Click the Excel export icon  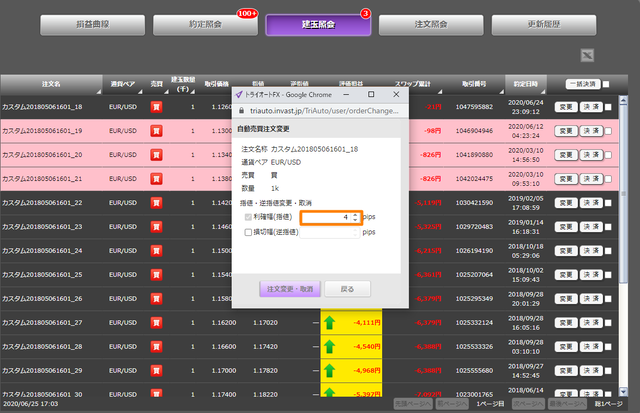click(587, 55)
